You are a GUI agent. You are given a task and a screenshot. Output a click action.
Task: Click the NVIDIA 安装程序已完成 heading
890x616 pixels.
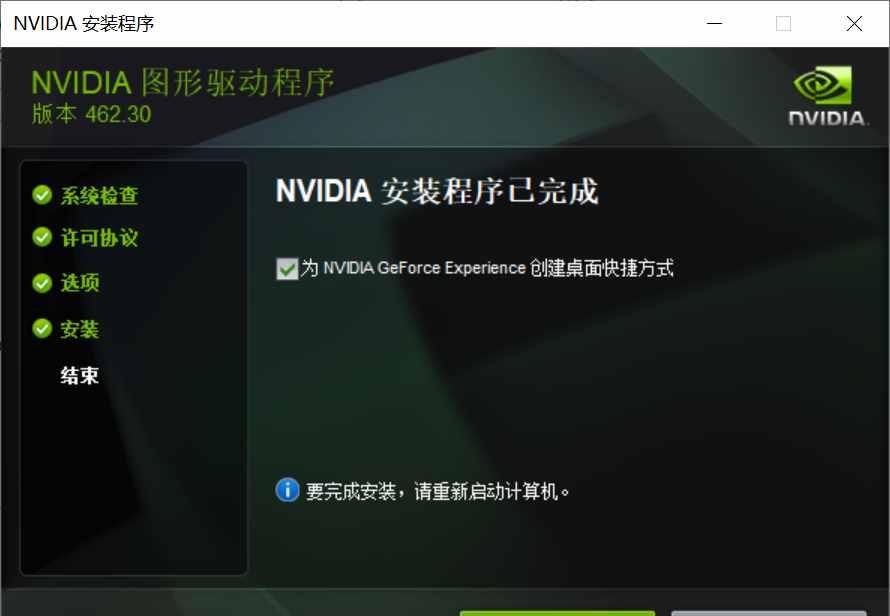pyautogui.click(x=437, y=191)
